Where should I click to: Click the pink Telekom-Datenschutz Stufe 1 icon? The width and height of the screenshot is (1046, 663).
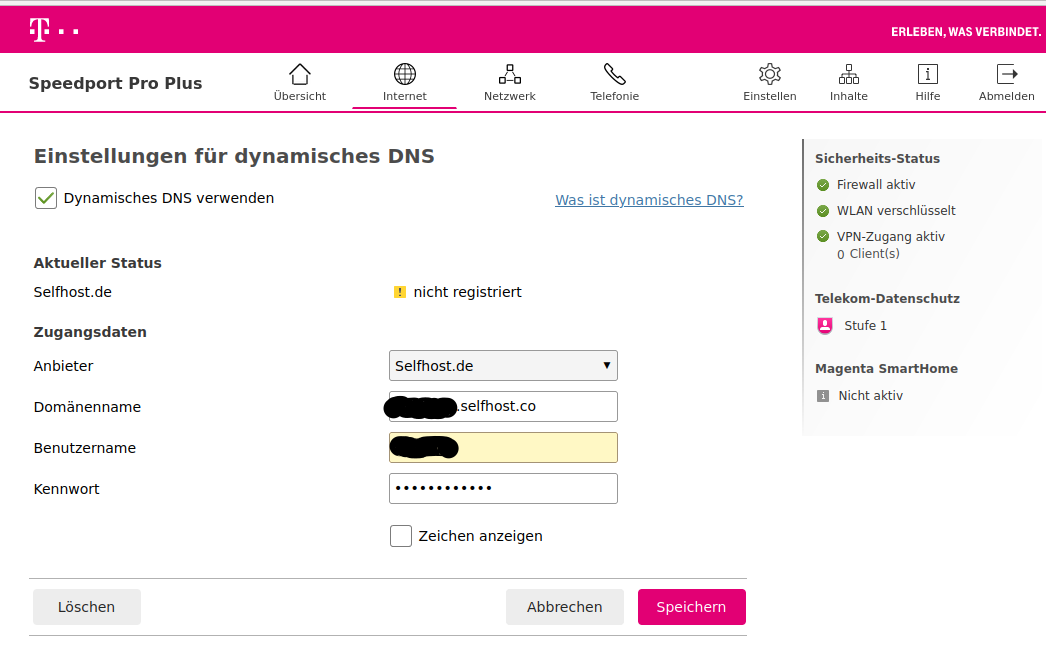coord(825,325)
